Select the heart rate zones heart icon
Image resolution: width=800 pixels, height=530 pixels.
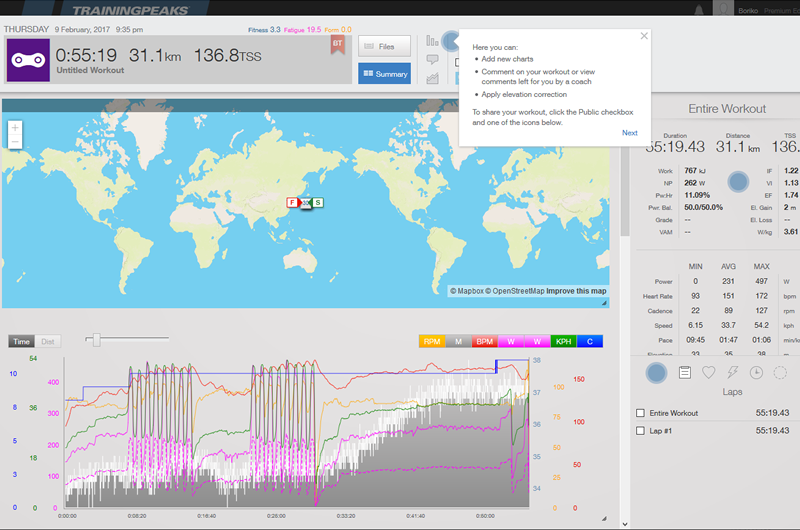(709, 372)
